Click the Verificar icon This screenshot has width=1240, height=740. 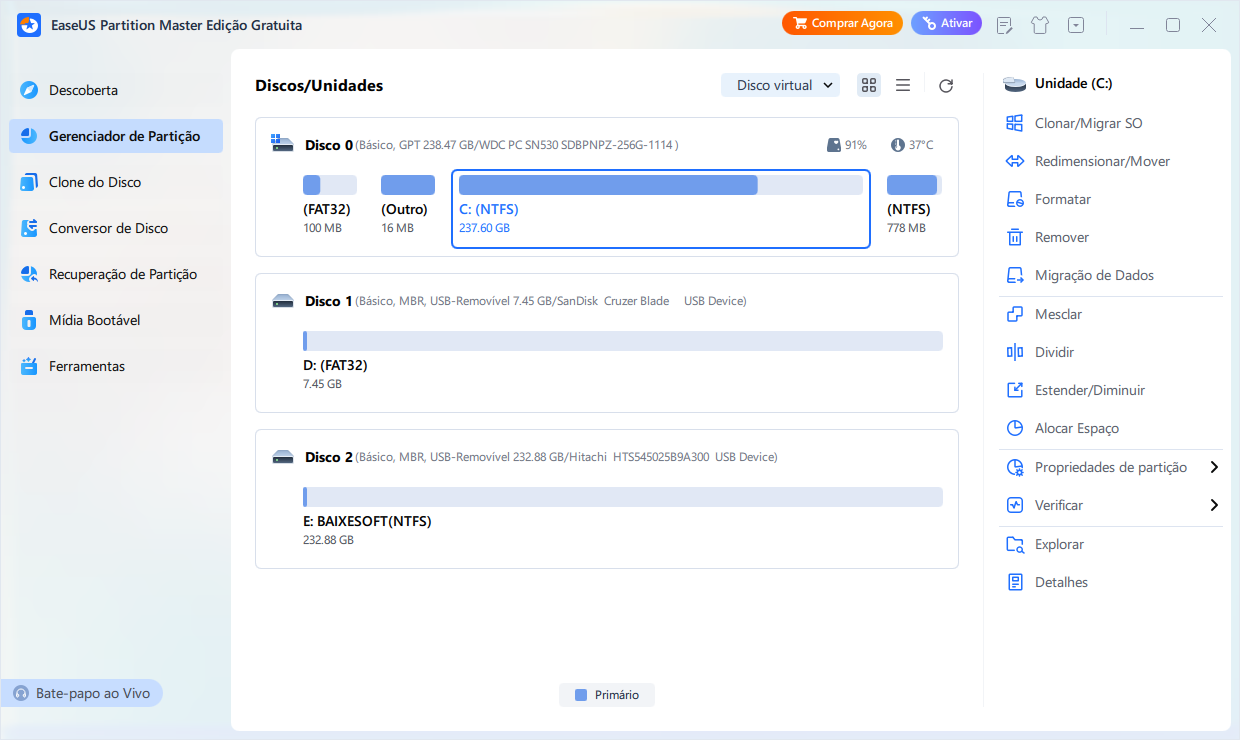(x=1015, y=505)
